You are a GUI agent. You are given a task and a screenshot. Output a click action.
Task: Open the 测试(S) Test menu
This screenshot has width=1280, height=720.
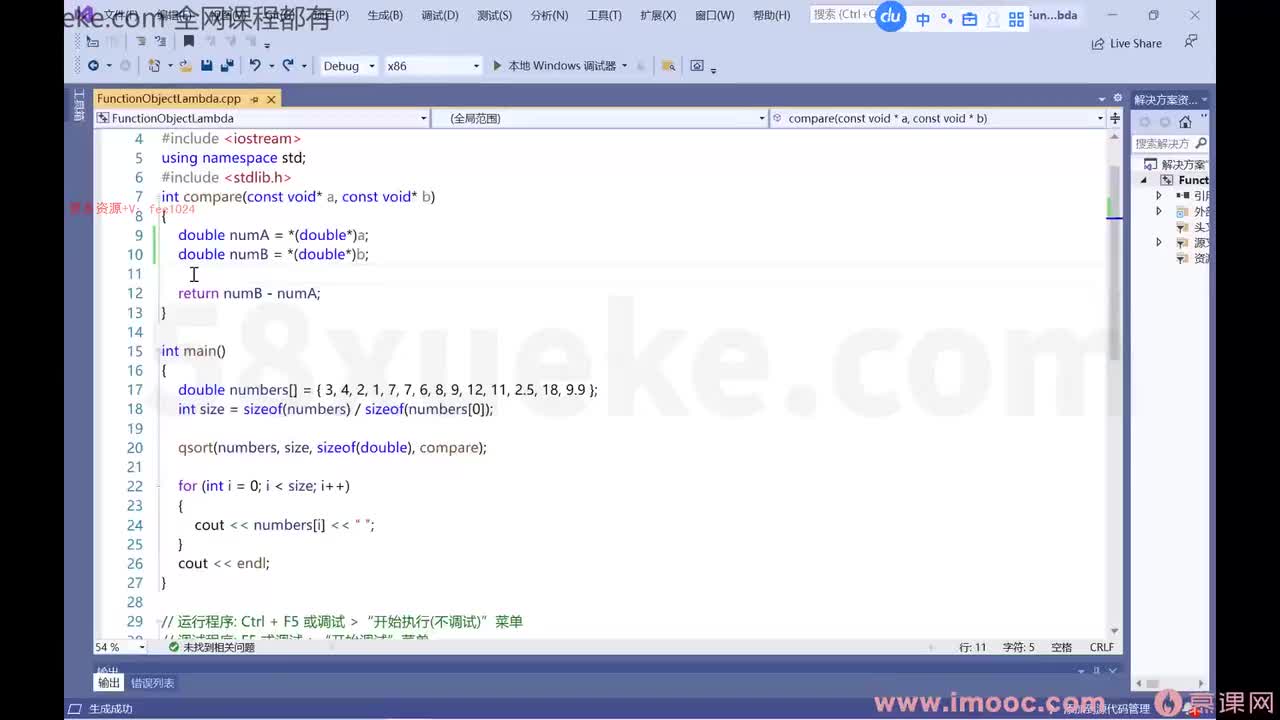tap(494, 15)
